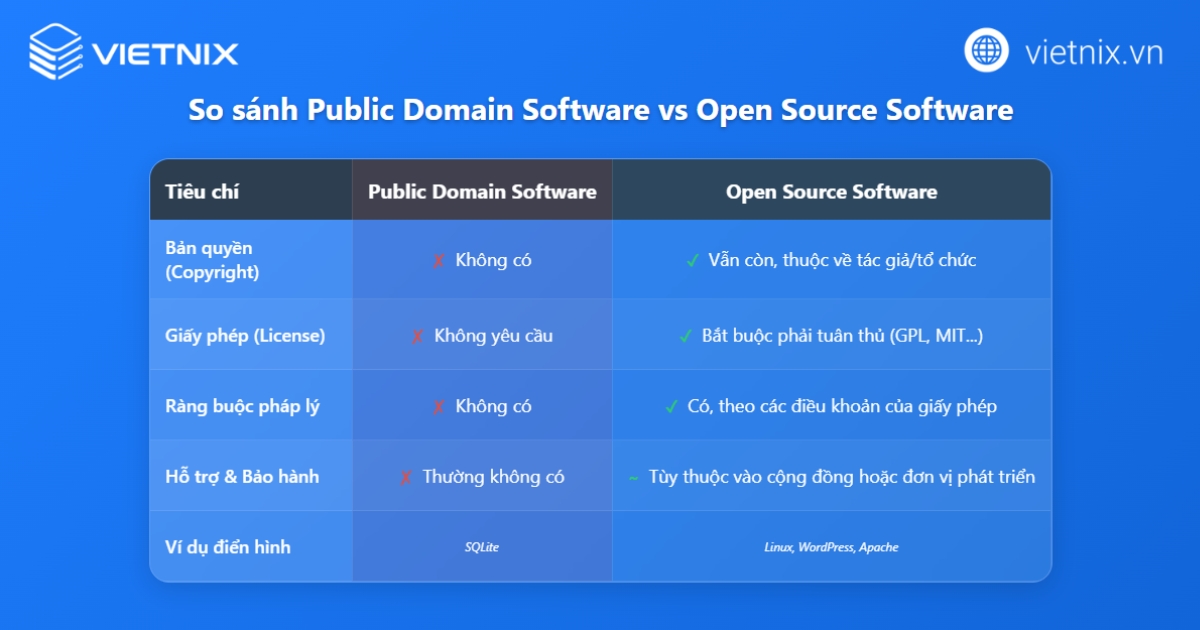Click the green checkmark beside Bắt buộc phải tuân thủ
The height and width of the screenshot is (630, 1200).
(685, 337)
